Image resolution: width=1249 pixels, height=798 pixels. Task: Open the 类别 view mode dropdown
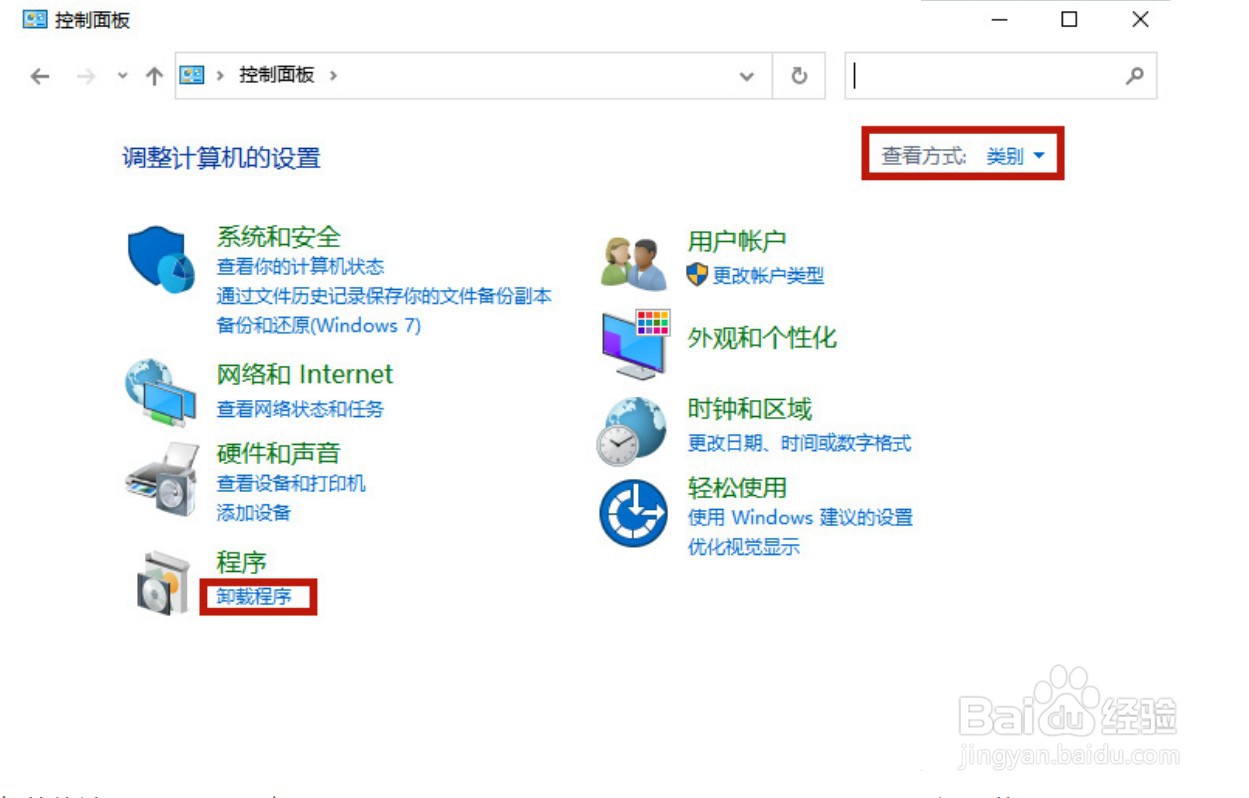coord(1016,155)
